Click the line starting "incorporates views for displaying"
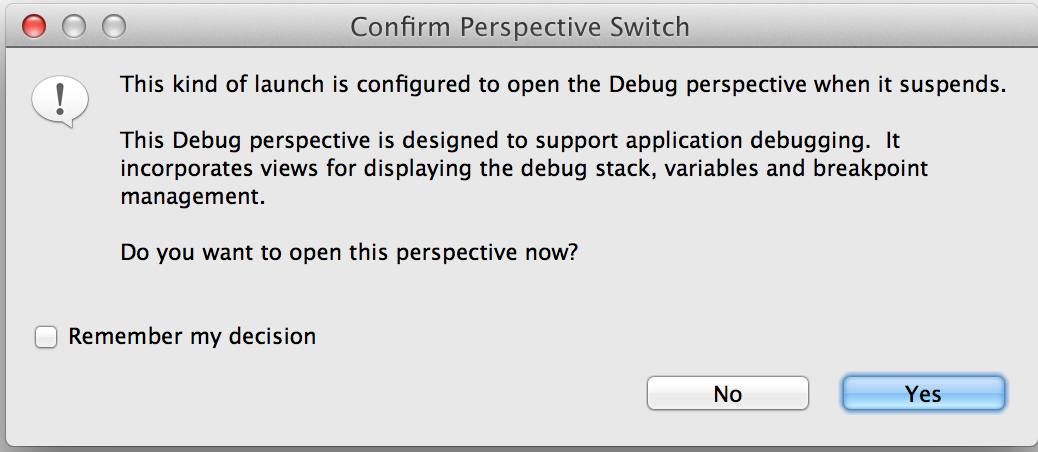The width and height of the screenshot is (1038, 452). [524, 169]
